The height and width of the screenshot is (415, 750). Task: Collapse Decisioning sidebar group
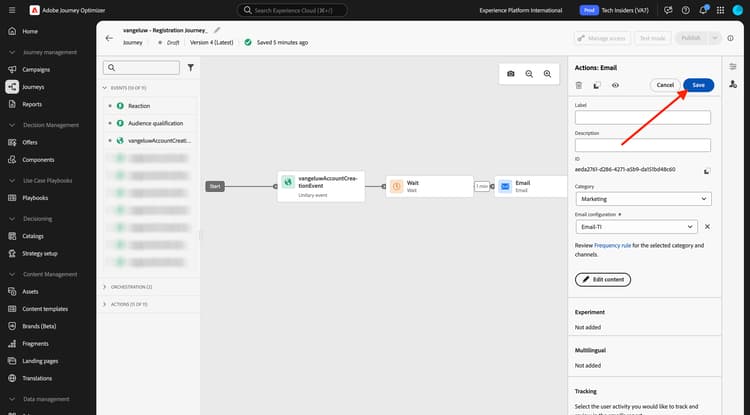click(12, 218)
